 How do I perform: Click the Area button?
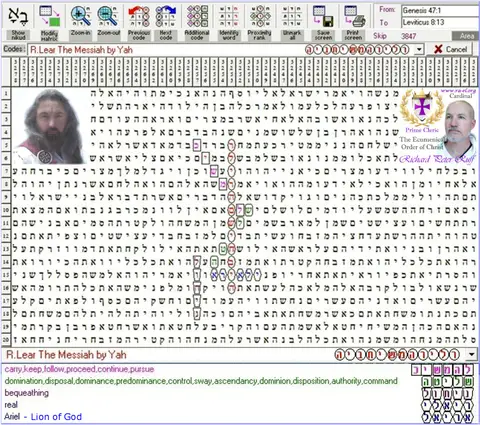pyautogui.click(x=466, y=36)
